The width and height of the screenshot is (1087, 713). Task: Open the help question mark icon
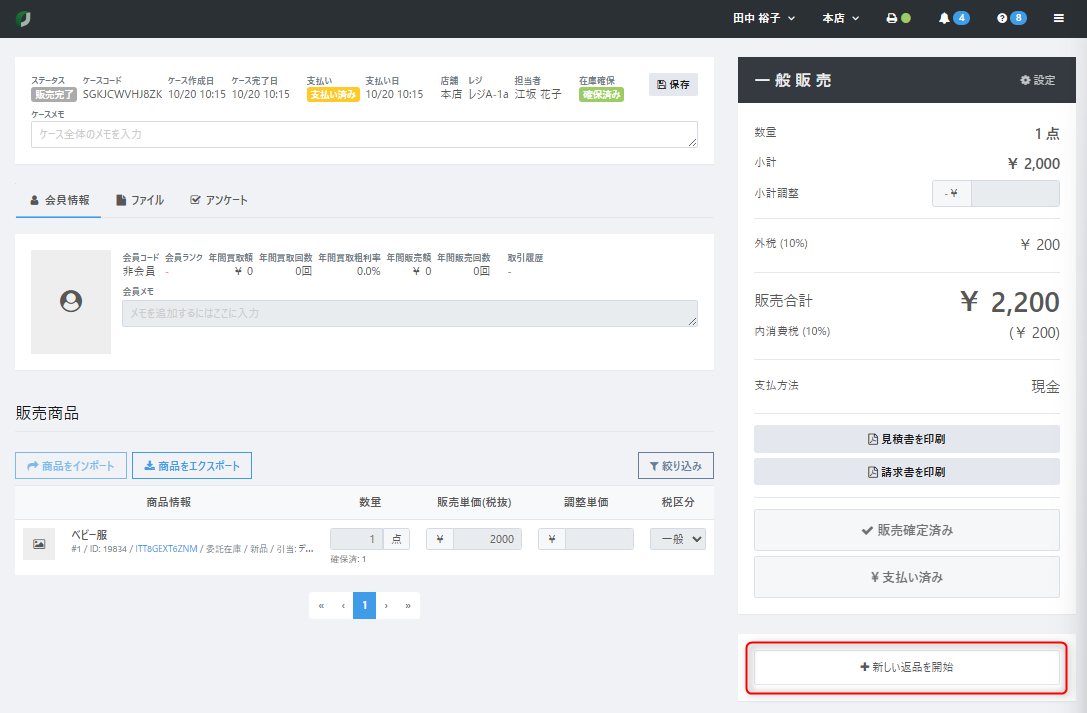[1002, 19]
